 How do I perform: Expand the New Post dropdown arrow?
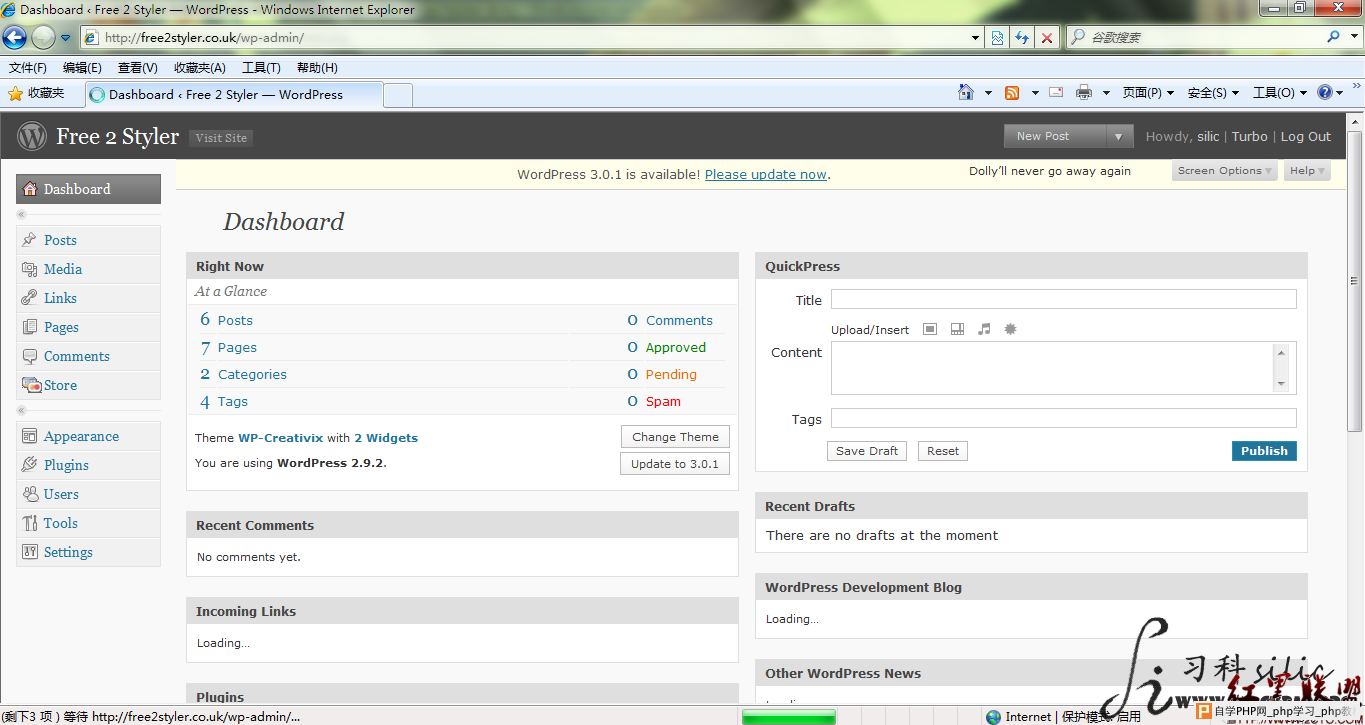[x=1120, y=136]
